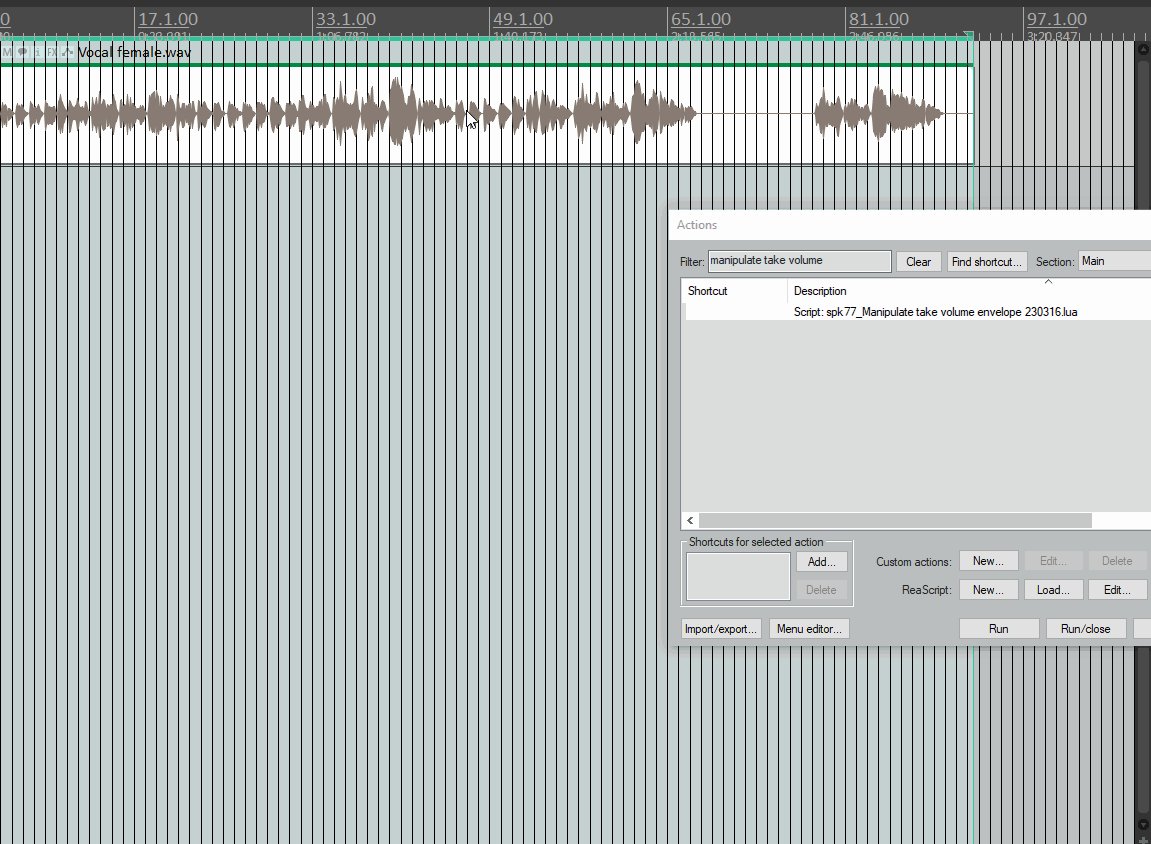Open item notes icon on Vocal female.wav
The width and height of the screenshot is (1151, 844).
pyautogui.click(x=22, y=52)
